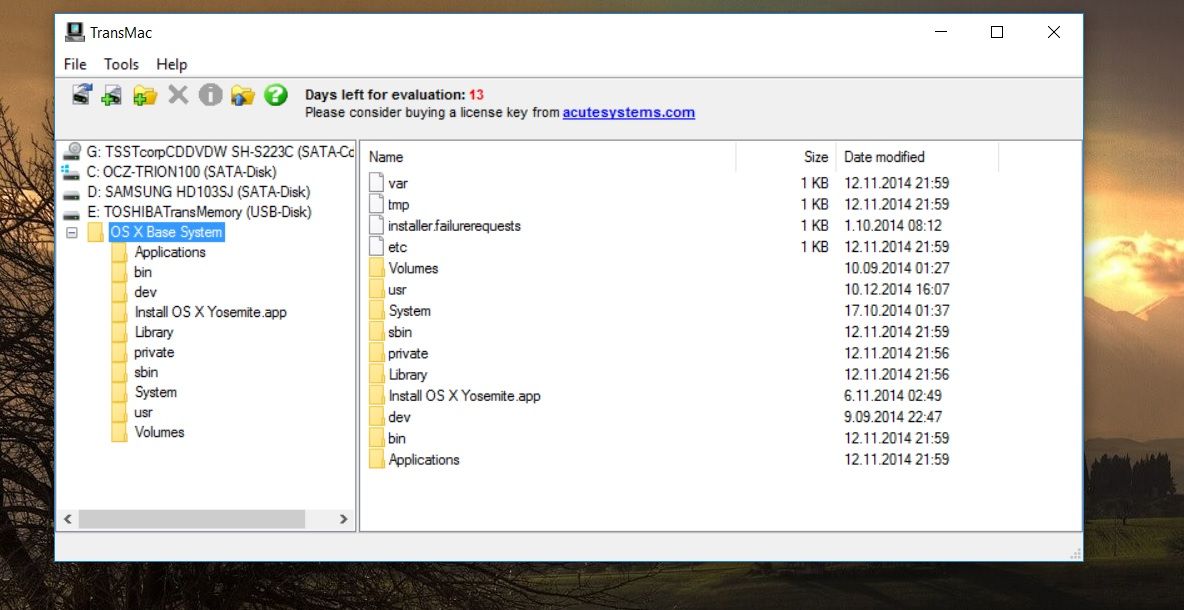Screen dimensions: 1184x610
Task: Click the date 6.11.2014 02:49
Action: [893, 396]
